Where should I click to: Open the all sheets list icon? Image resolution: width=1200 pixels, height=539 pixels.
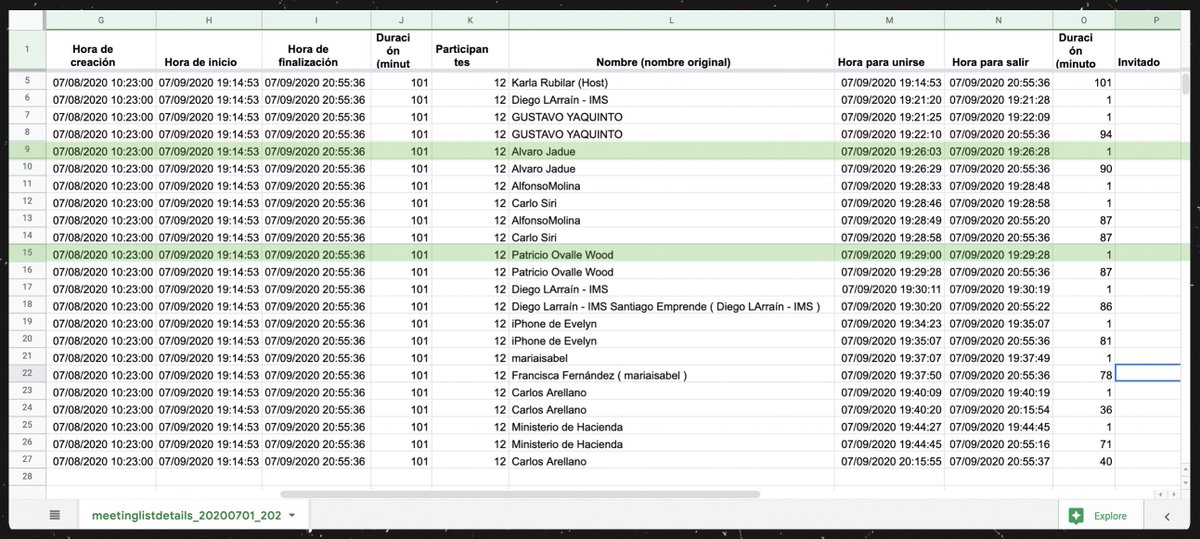55,516
